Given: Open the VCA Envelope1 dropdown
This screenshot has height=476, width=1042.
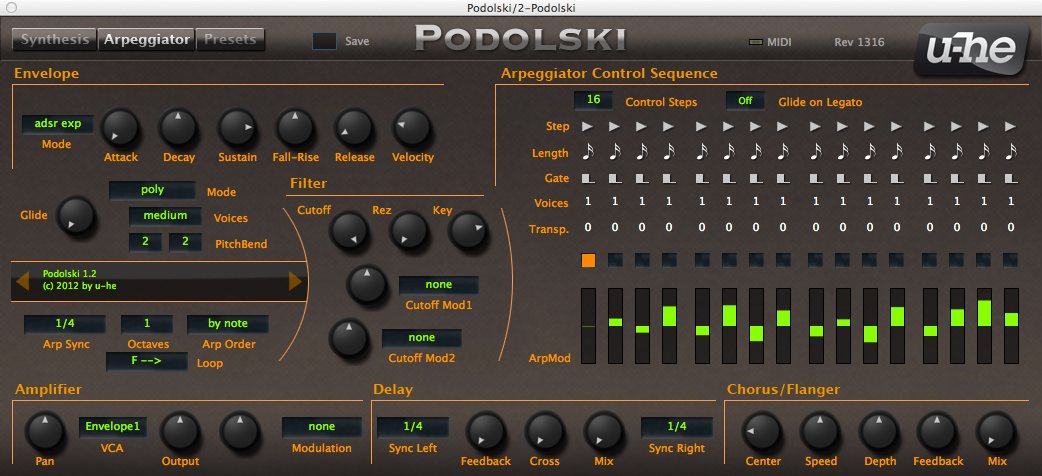Looking at the screenshot, I should pos(112,426).
